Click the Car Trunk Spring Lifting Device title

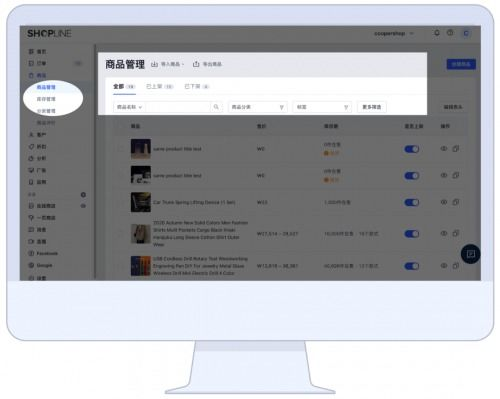click(194, 202)
